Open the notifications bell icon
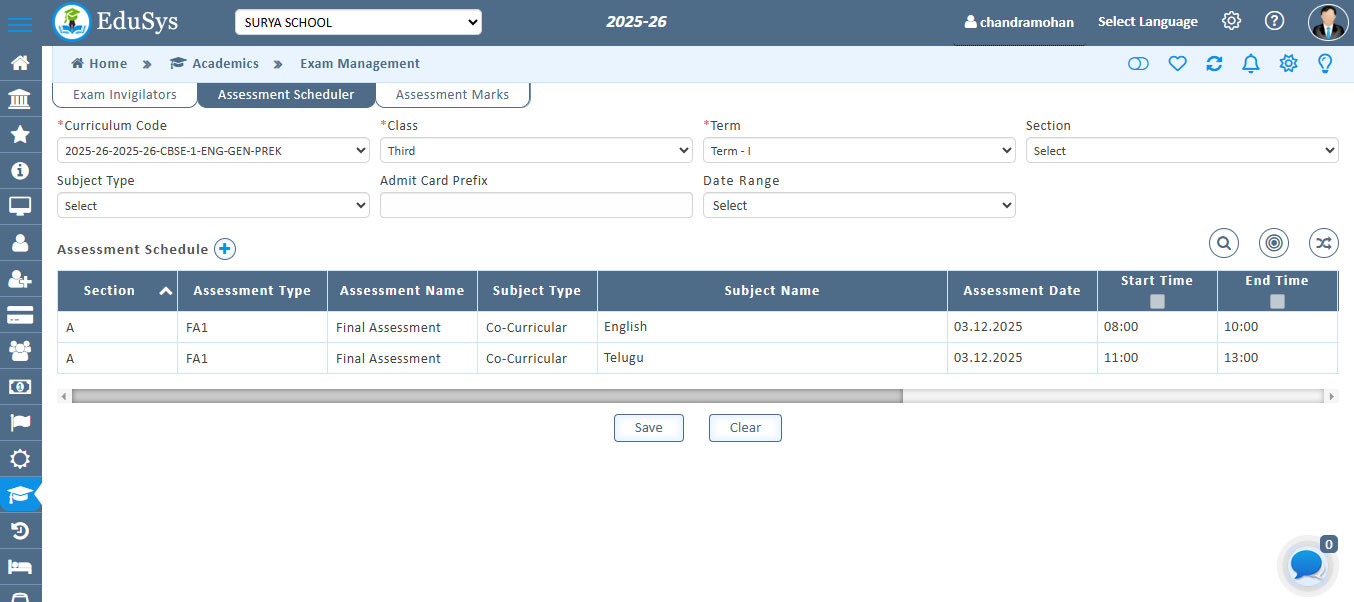This screenshot has height=602, width=1354. pos(1250,64)
